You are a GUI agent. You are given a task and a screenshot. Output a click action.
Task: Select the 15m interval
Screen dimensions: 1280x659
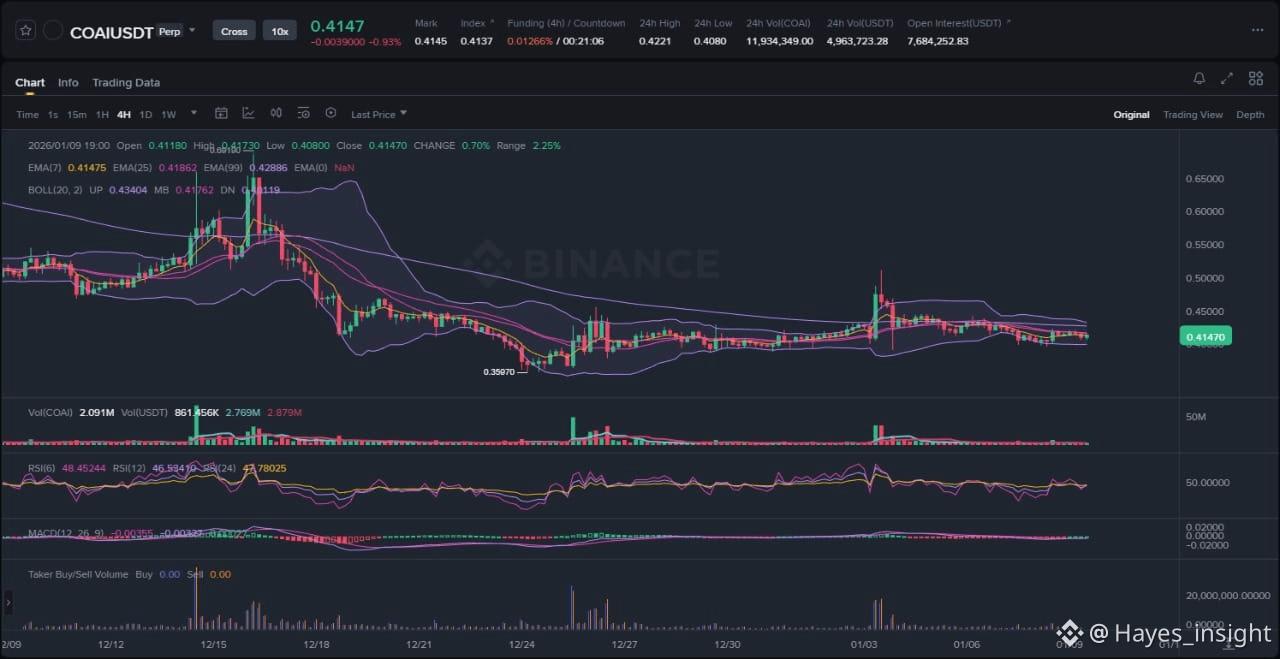[x=77, y=115]
